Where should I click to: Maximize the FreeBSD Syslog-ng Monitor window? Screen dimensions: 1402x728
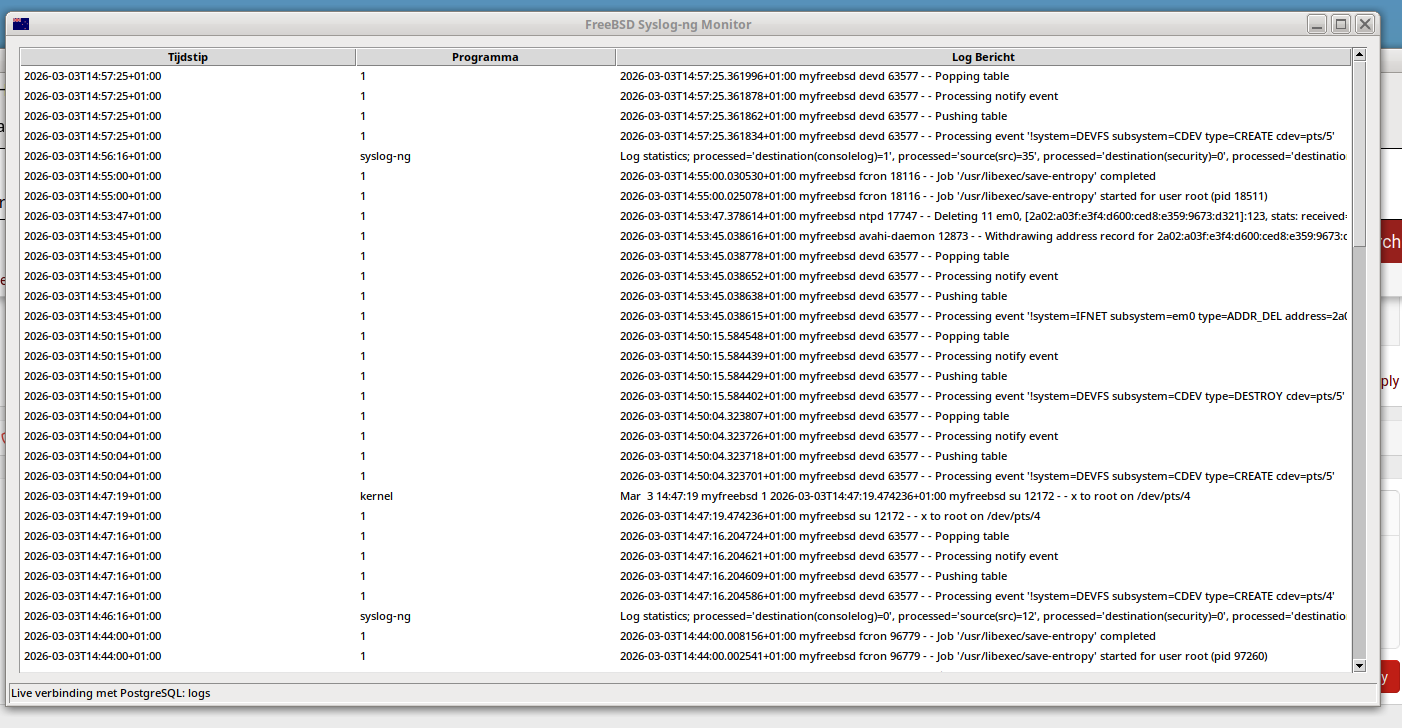tap(1341, 24)
